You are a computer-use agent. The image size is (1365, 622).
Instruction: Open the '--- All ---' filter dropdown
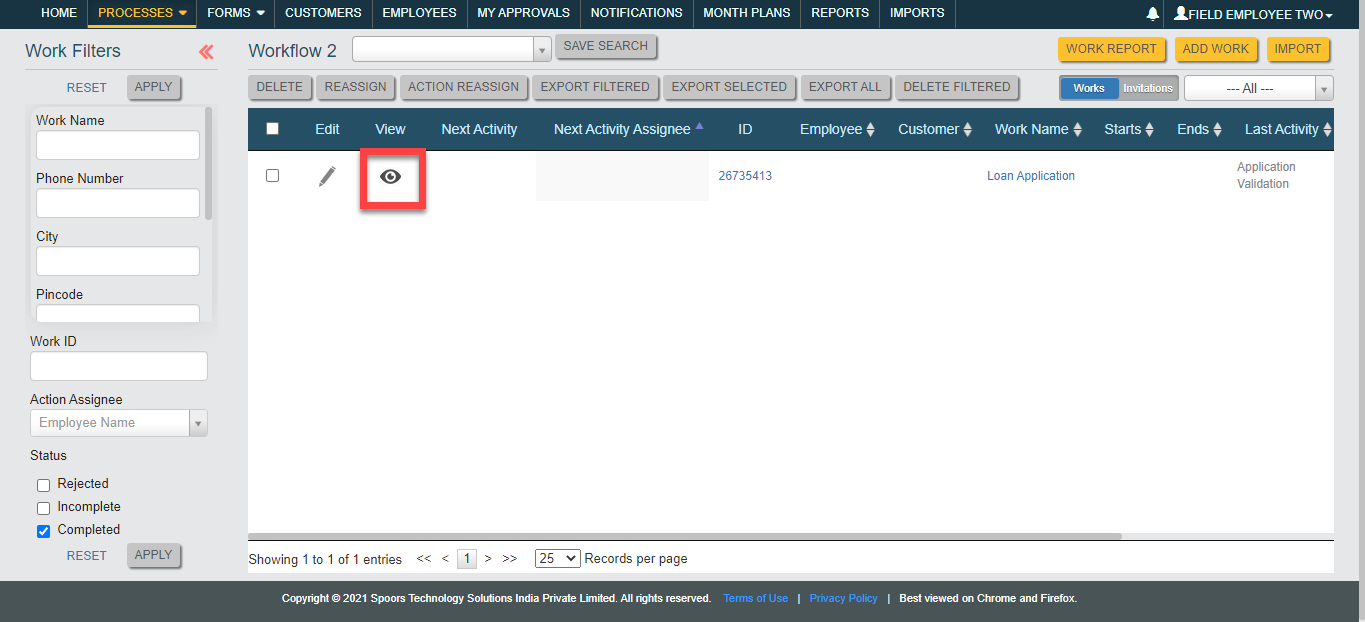[x=1258, y=88]
